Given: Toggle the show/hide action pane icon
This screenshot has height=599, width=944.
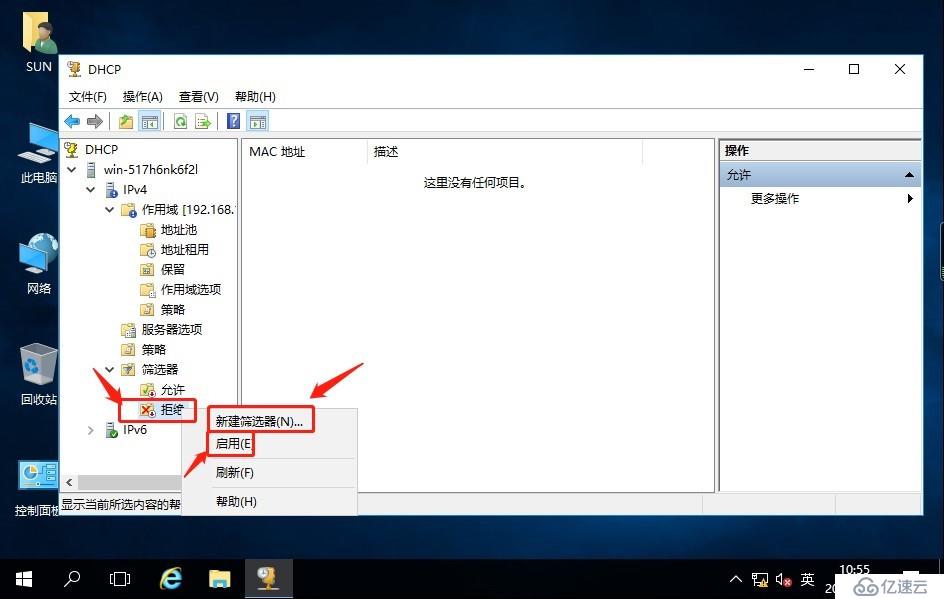Looking at the screenshot, I should [258, 122].
